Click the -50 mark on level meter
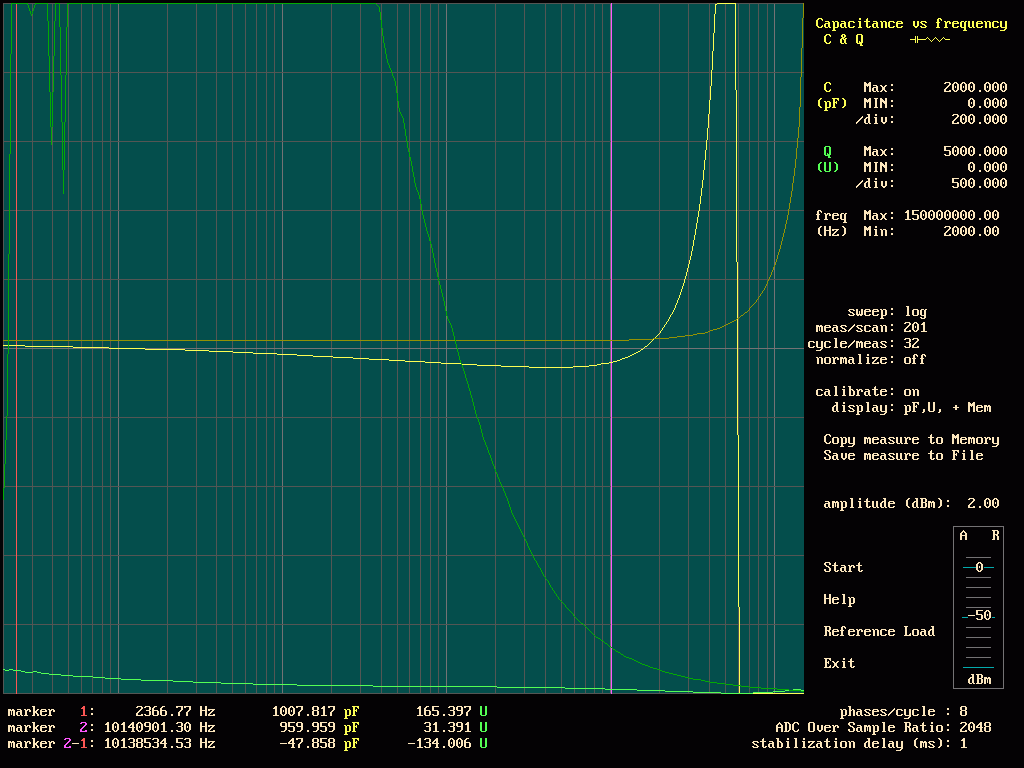 (978, 616)
